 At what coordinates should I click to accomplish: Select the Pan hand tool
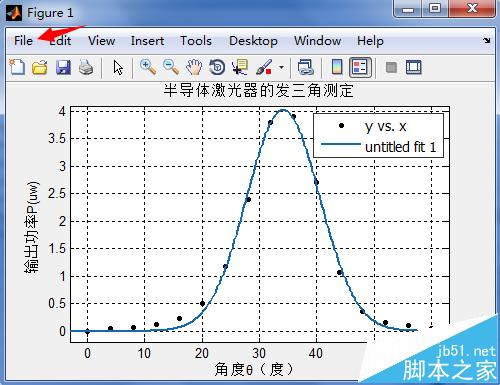point(194,67)
